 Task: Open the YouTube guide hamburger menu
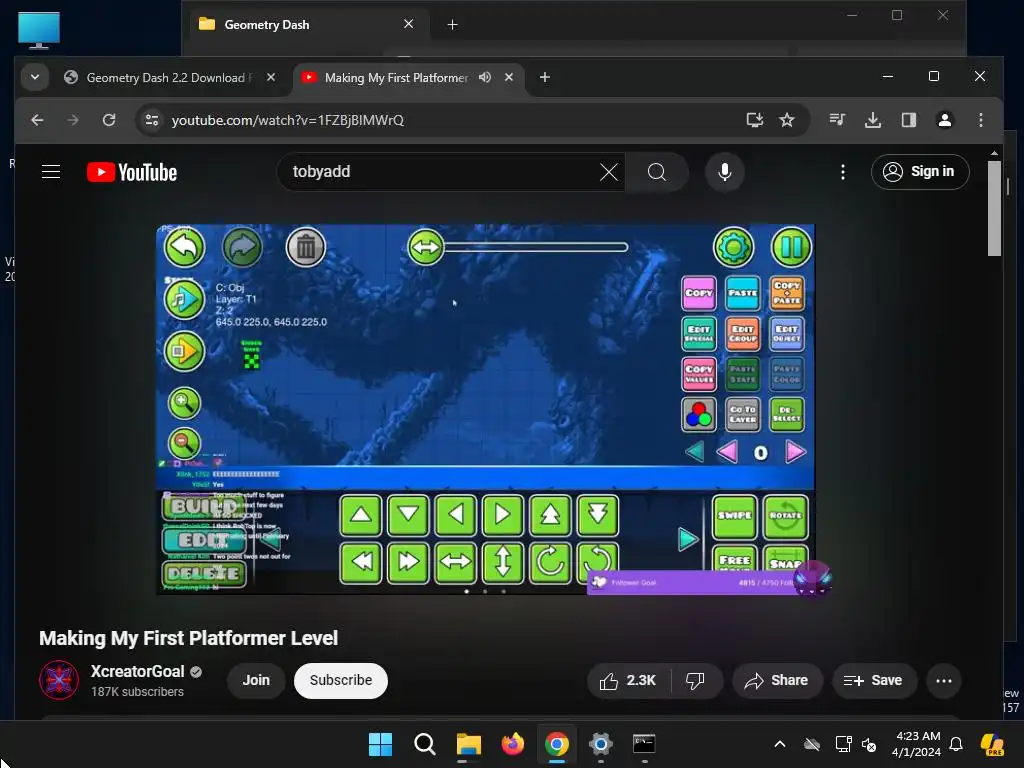coord(51,172)
